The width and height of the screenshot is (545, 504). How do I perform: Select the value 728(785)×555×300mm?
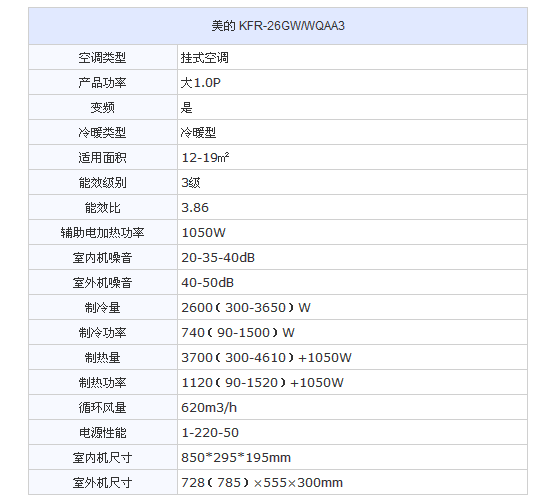coord(262,483)
